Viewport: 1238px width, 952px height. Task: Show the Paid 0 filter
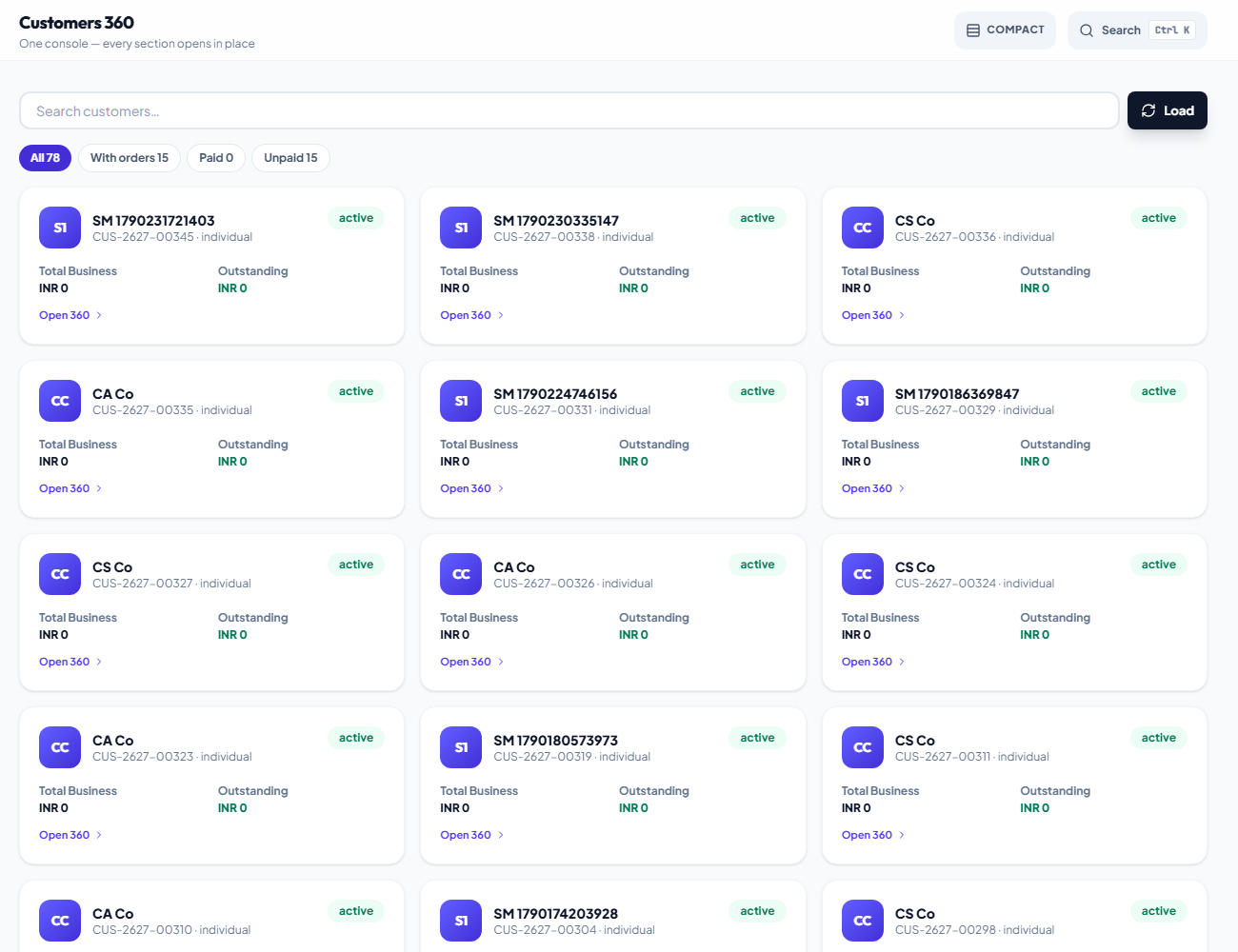[x=216, y=158]
